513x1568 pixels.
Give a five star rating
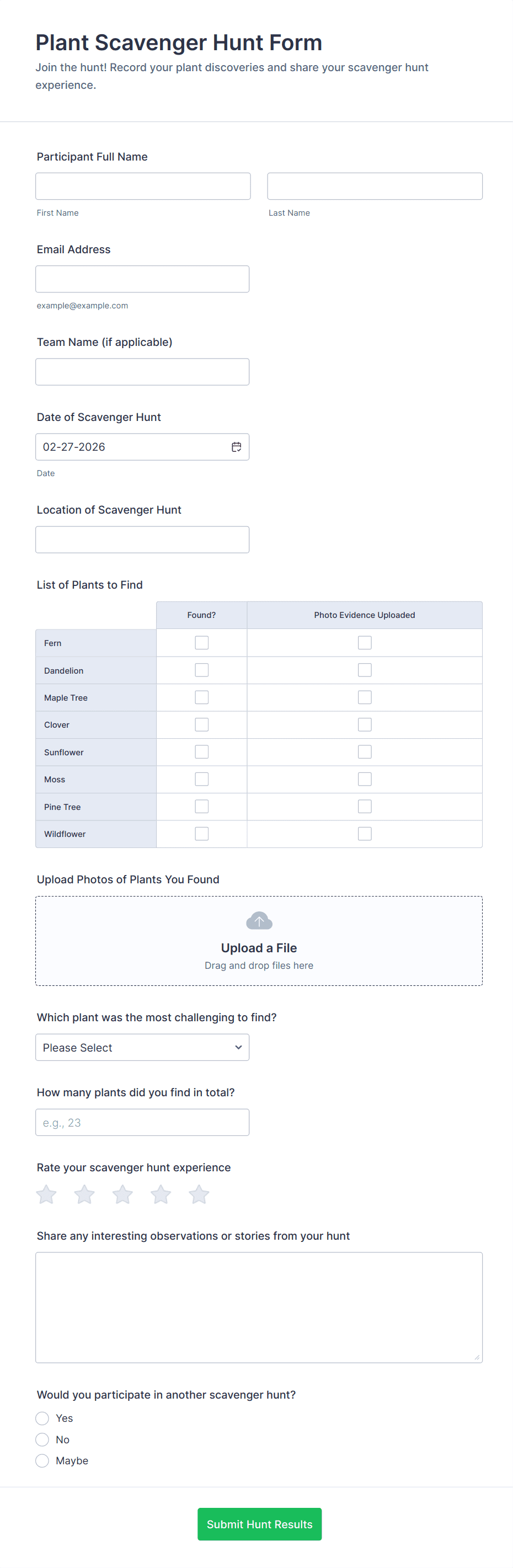pyautogui.click(x=199, y=1194)
